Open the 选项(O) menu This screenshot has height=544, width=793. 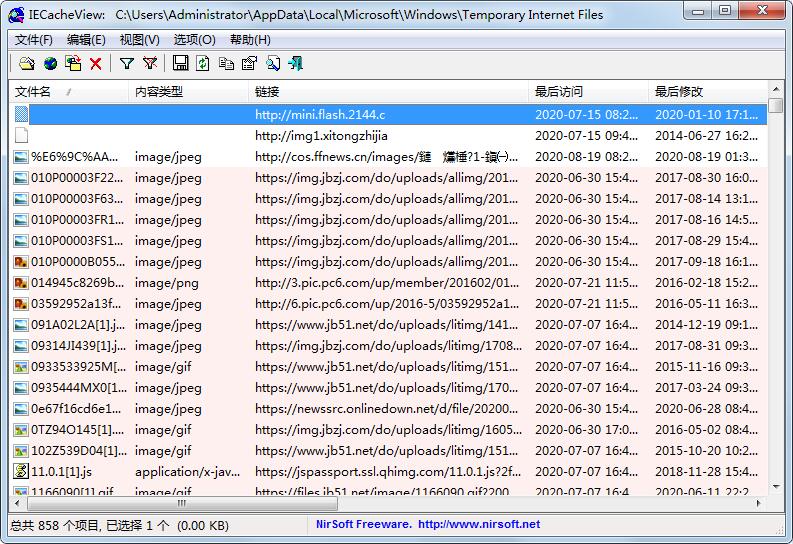pos(194,40)
